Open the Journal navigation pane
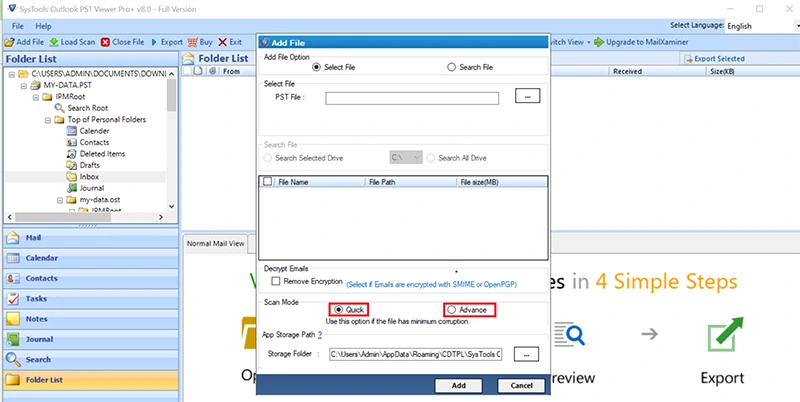 pyautogui.click(x=91, y=339)
